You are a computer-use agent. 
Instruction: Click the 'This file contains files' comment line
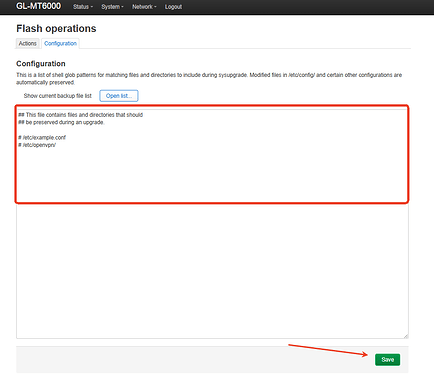point(81,115)
